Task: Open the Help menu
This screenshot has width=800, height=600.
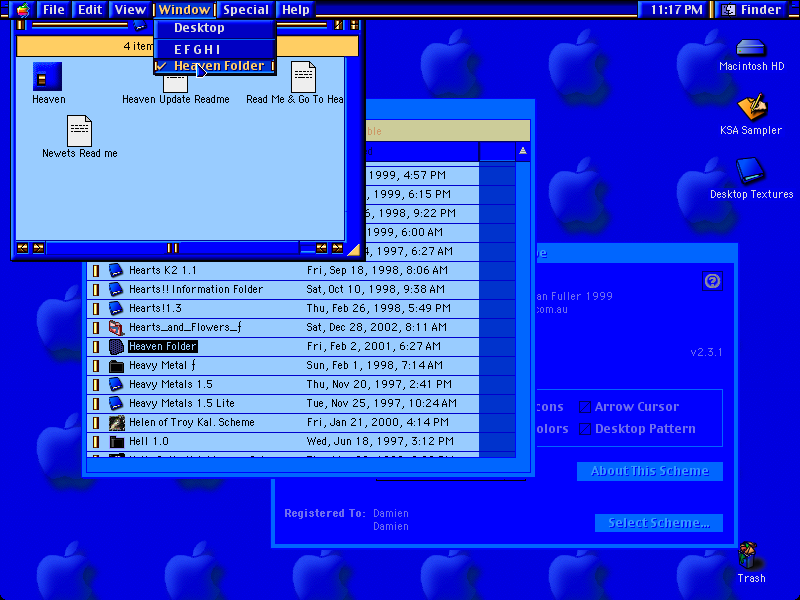Action: 295,10
